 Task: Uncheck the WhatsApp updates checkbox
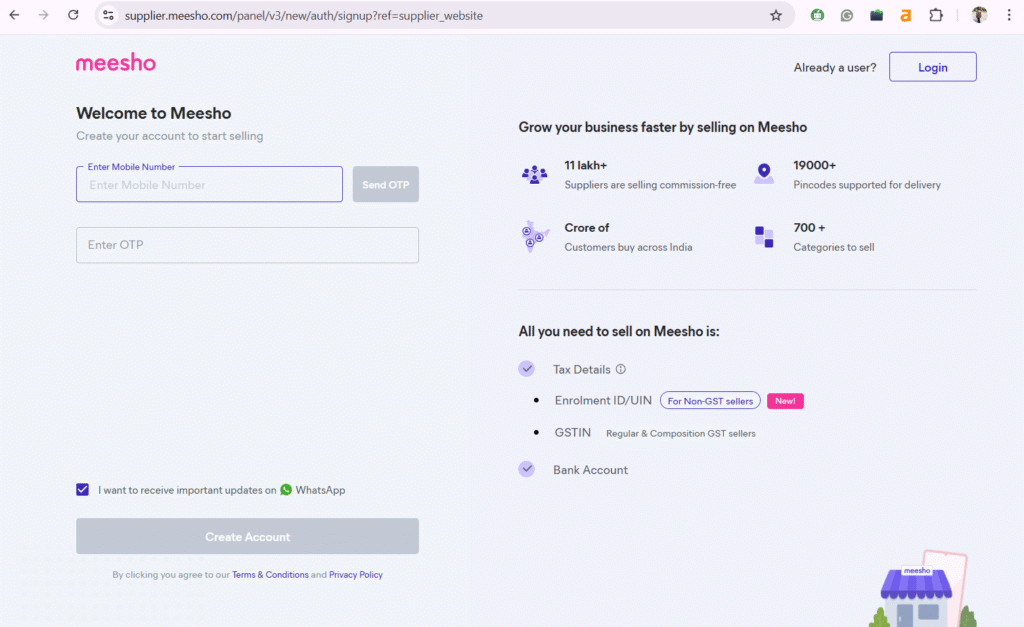click(83, 490)
